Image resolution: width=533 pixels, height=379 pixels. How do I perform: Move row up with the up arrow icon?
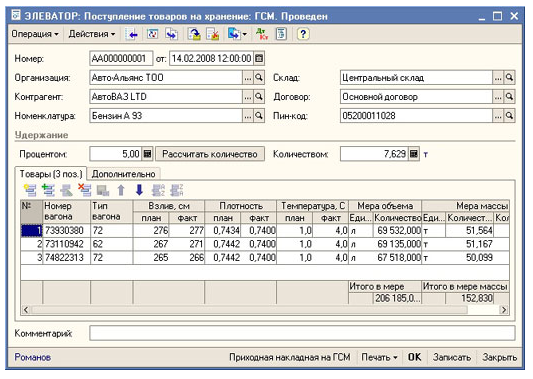(x=121, y=190)
